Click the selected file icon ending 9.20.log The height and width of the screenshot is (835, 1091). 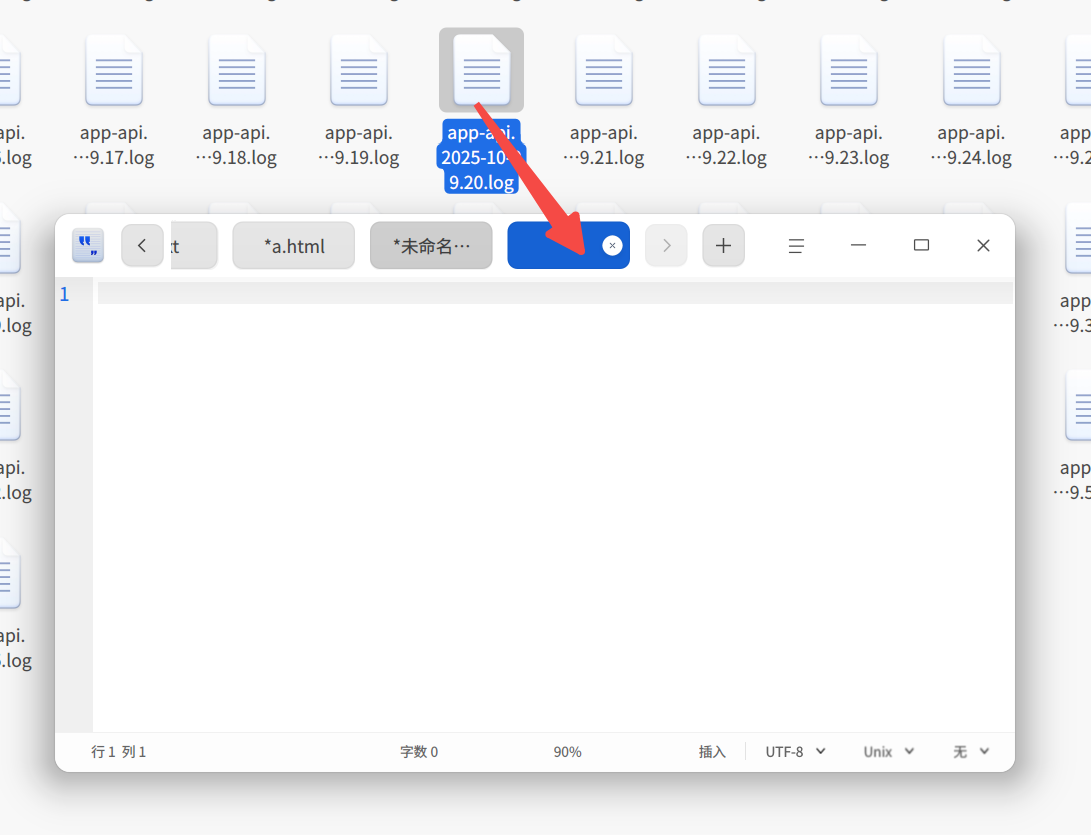coord(481,71)
